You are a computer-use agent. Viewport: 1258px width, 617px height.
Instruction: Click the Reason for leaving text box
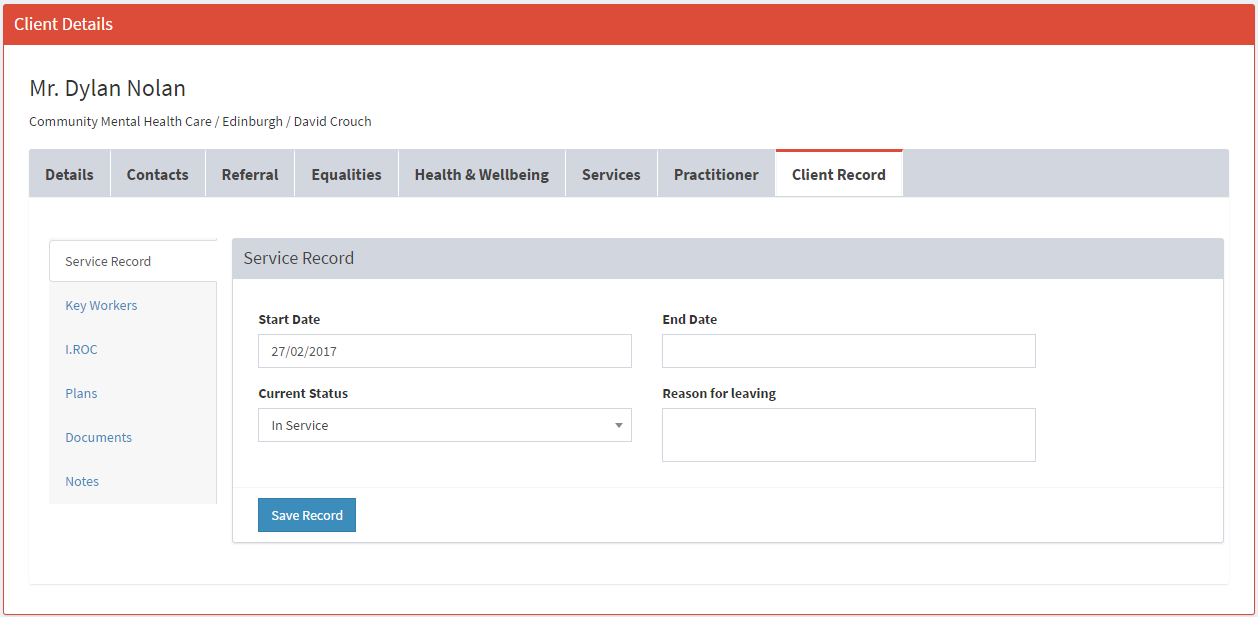[848, 435]
